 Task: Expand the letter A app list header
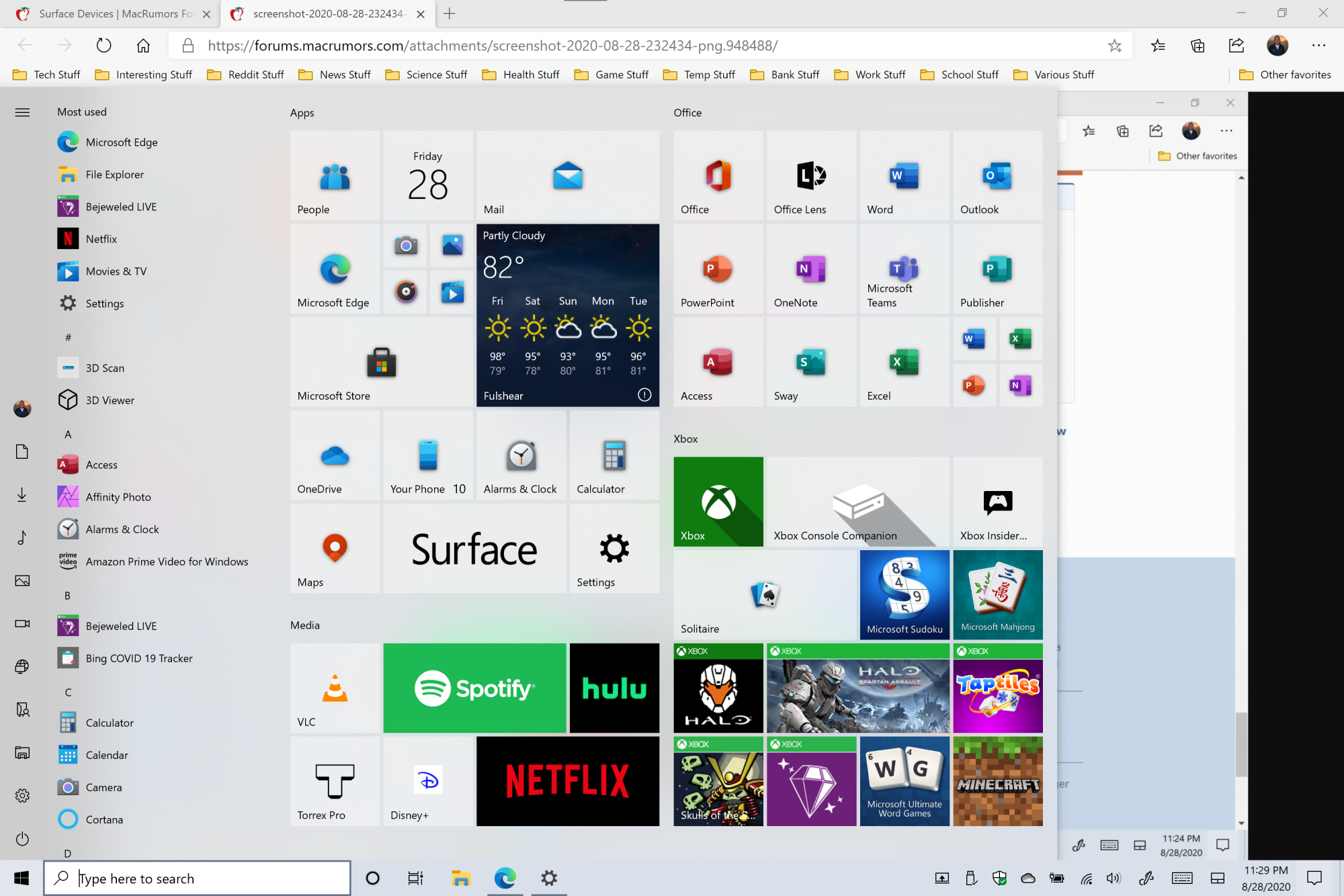tap(68, 434)
